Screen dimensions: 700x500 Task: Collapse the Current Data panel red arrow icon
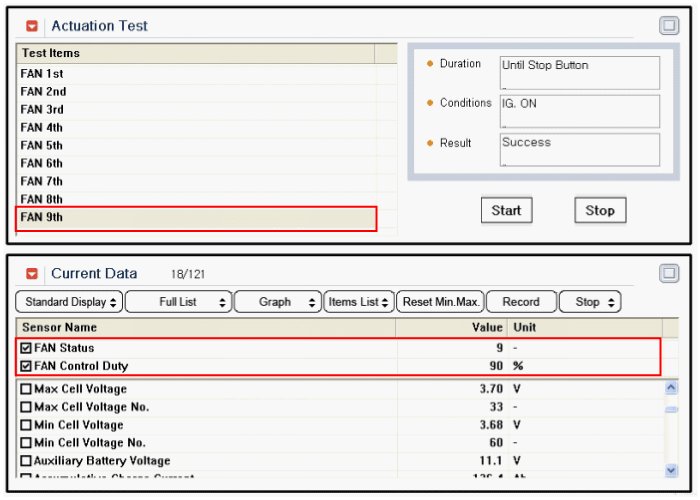point(32,274)
